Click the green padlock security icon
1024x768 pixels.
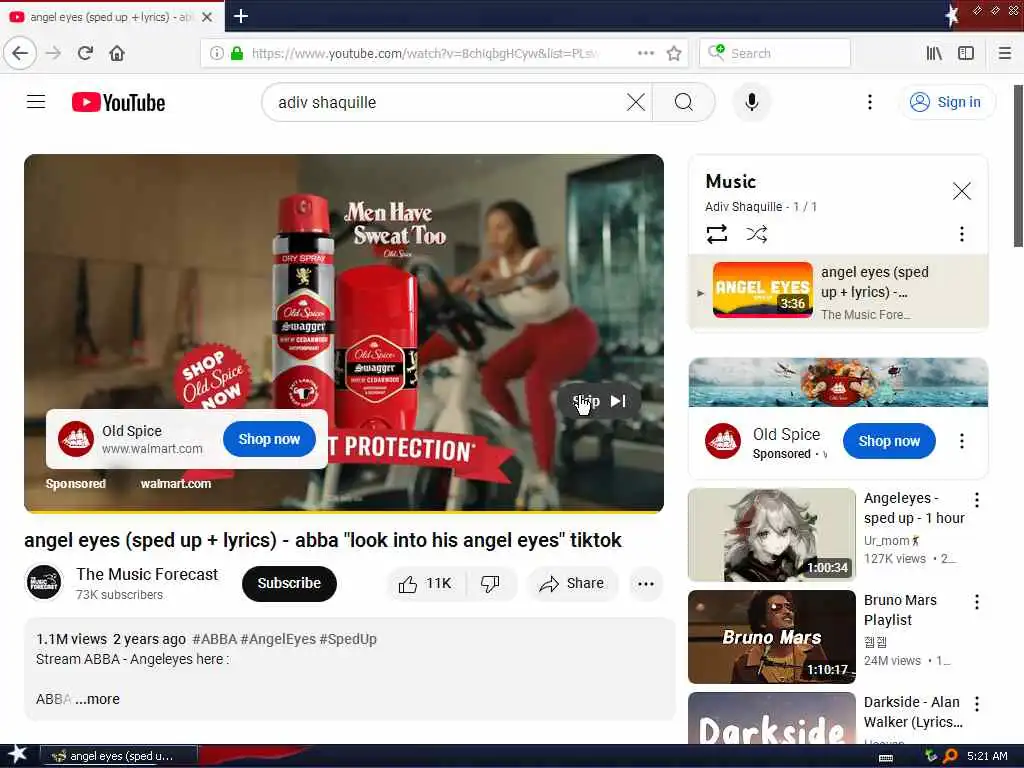tap(237, 53)
